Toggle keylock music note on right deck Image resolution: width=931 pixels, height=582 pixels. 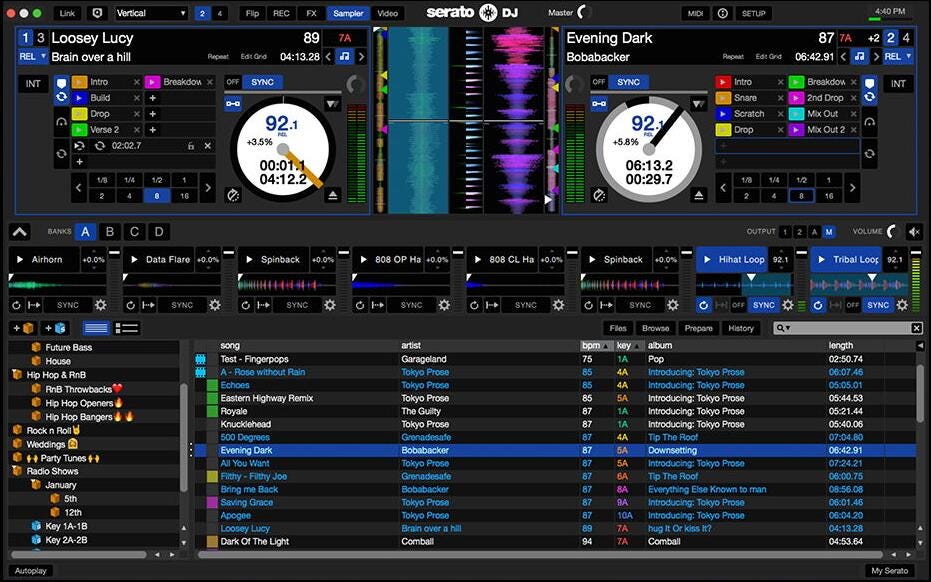pyautogui.click(x=859, y=57)
